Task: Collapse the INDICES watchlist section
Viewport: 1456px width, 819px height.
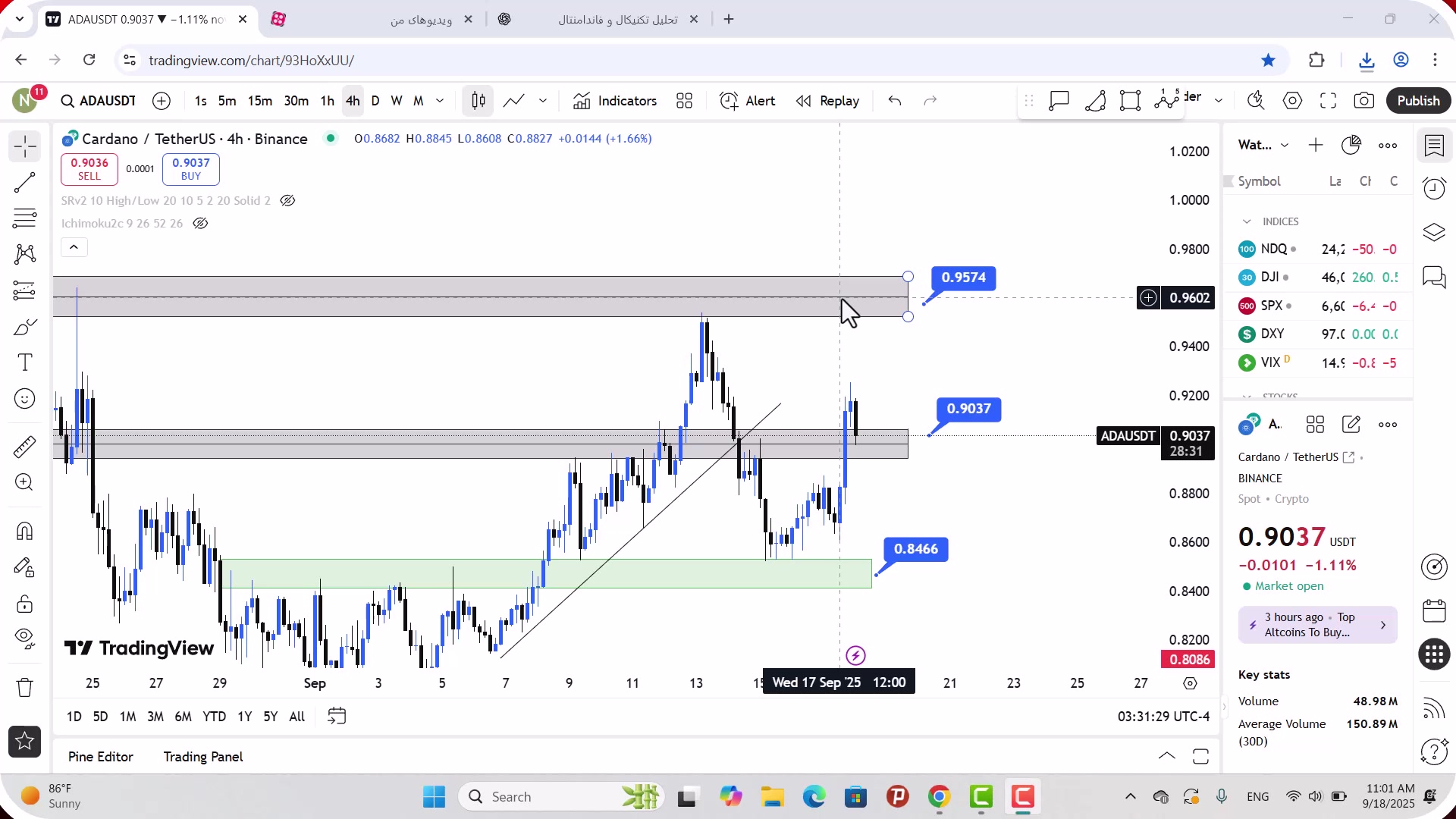Action: tap(1247, 221)
